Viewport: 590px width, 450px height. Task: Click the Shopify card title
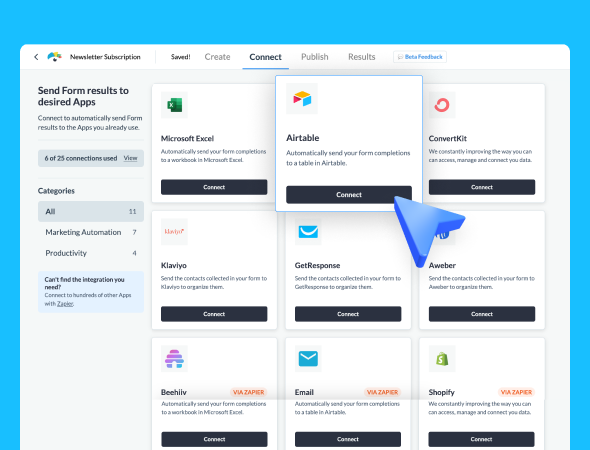(441, 392)
